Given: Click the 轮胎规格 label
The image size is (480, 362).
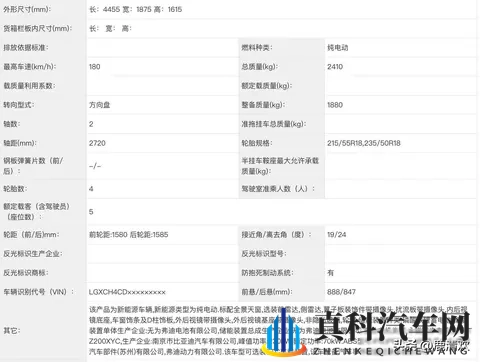Looking at the screenshot, I should pos(257,143).
